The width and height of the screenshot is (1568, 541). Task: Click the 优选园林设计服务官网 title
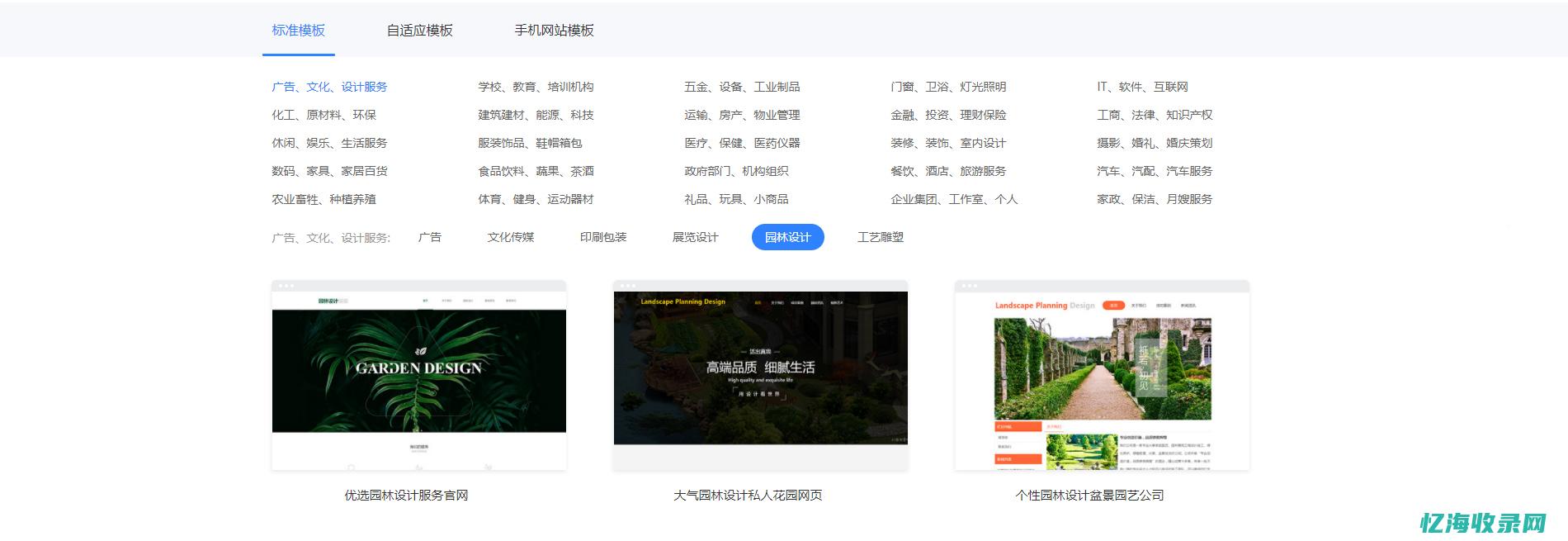[x=406, y=496]
